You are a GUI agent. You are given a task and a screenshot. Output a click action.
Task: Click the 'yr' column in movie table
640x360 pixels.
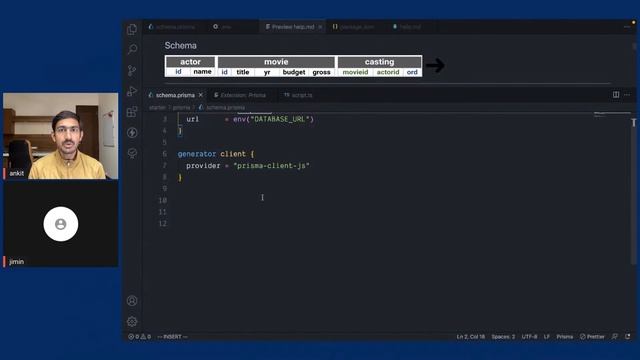(267, 72)
